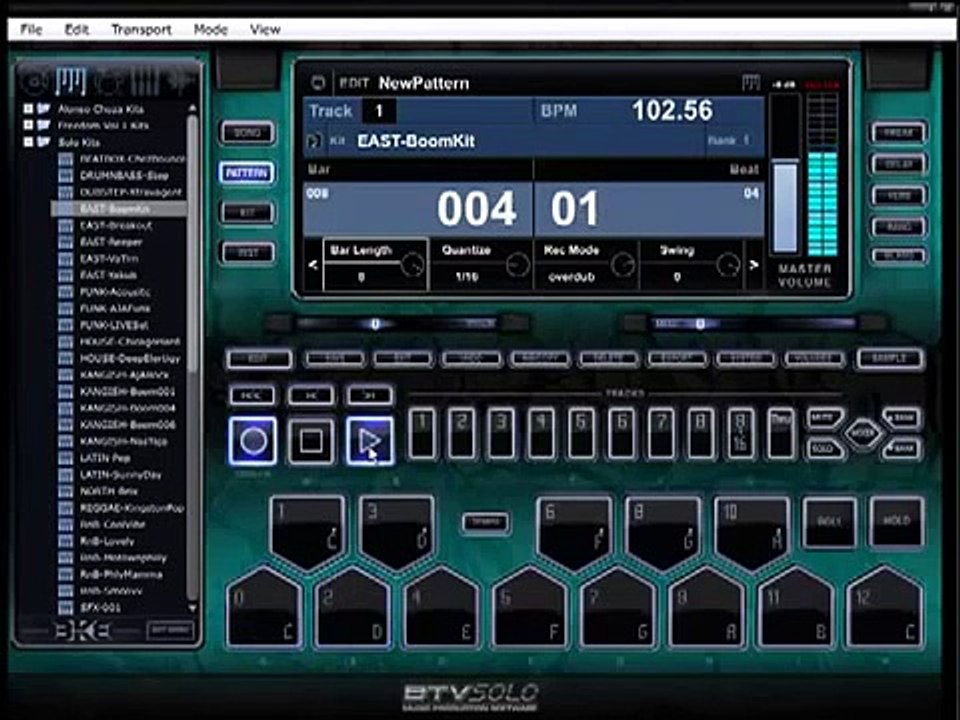Viewport: 960px width, 720px height.
Task: Expand the Freedom Vol 1 Kits folder
Action: click(x=28, y=125)
